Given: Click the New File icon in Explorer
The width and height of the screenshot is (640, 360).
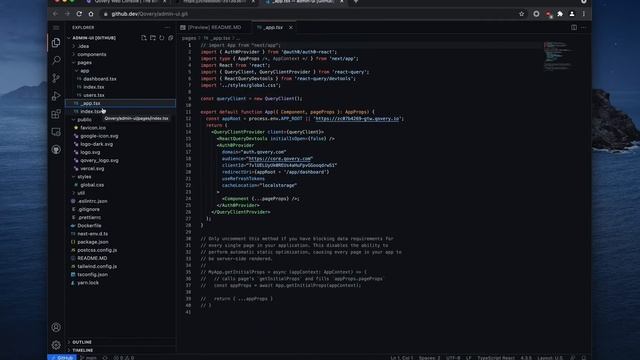Looking at the screenshot, I should [x=144, y=38].
